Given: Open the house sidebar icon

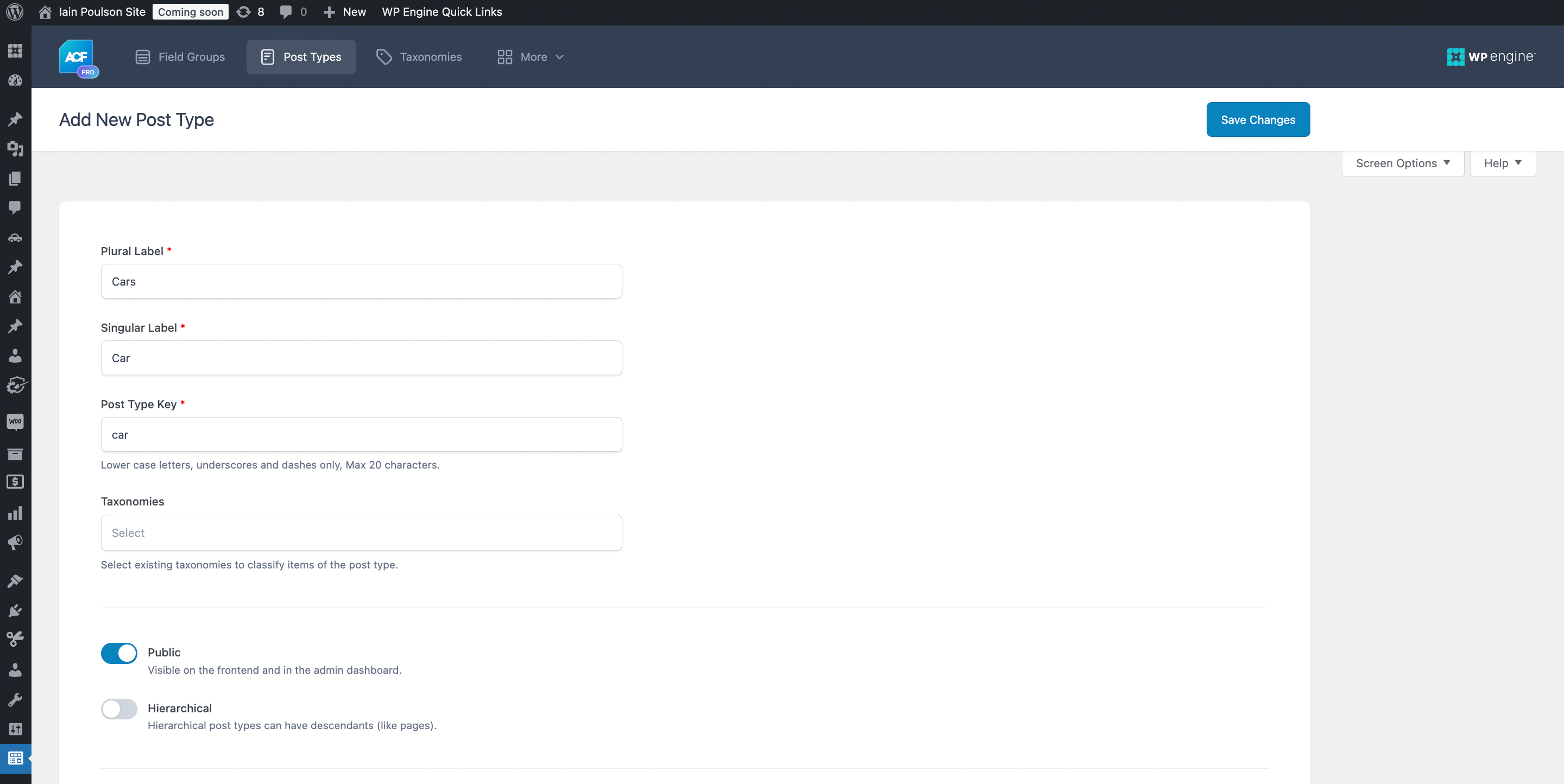Looking at the screenshot, I should pos(15,297).
